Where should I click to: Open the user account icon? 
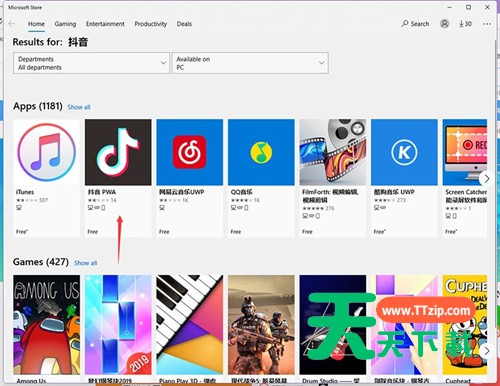click(444, 24)
